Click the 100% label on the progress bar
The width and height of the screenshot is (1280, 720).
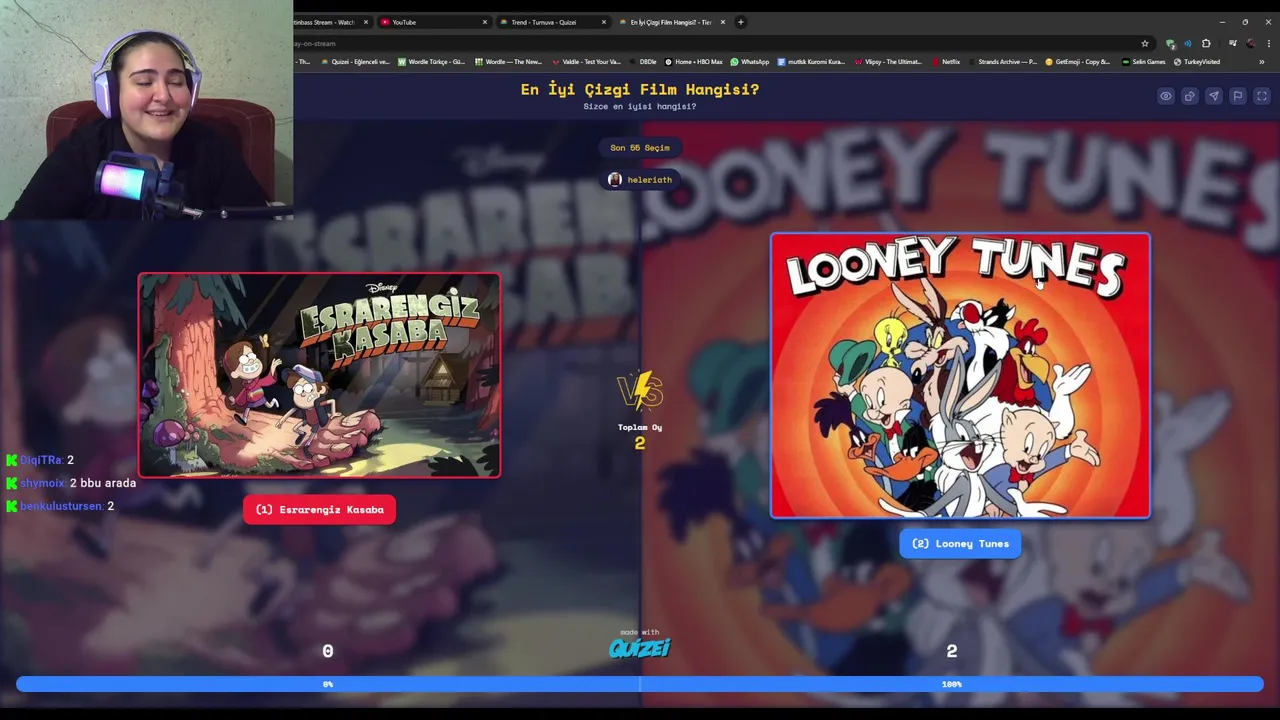click(951, 684)
